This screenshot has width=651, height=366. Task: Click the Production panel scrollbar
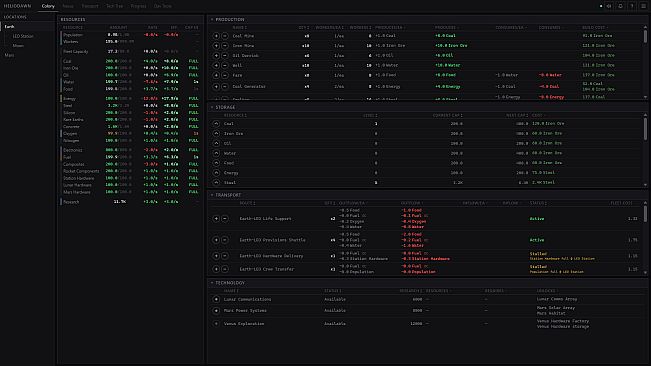point(645,36)
